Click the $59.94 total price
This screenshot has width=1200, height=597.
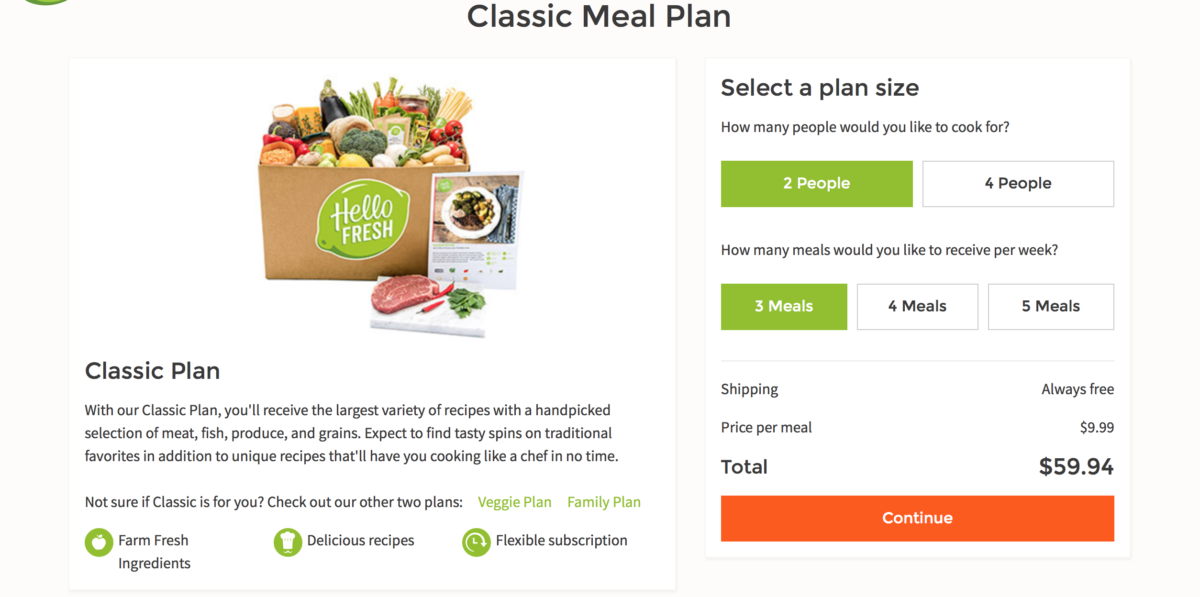click(1076, 467)
